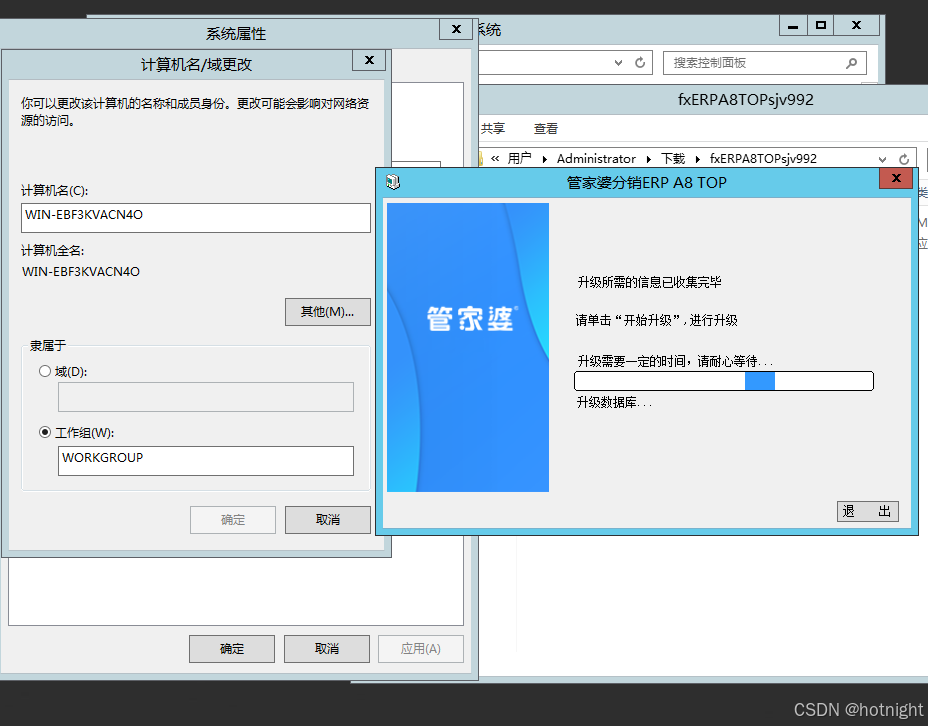Image resolution: width=928 pixels, height=726 pixels.
Task: Click the Administrator breadcrumb link
Action: coord(596,158)
